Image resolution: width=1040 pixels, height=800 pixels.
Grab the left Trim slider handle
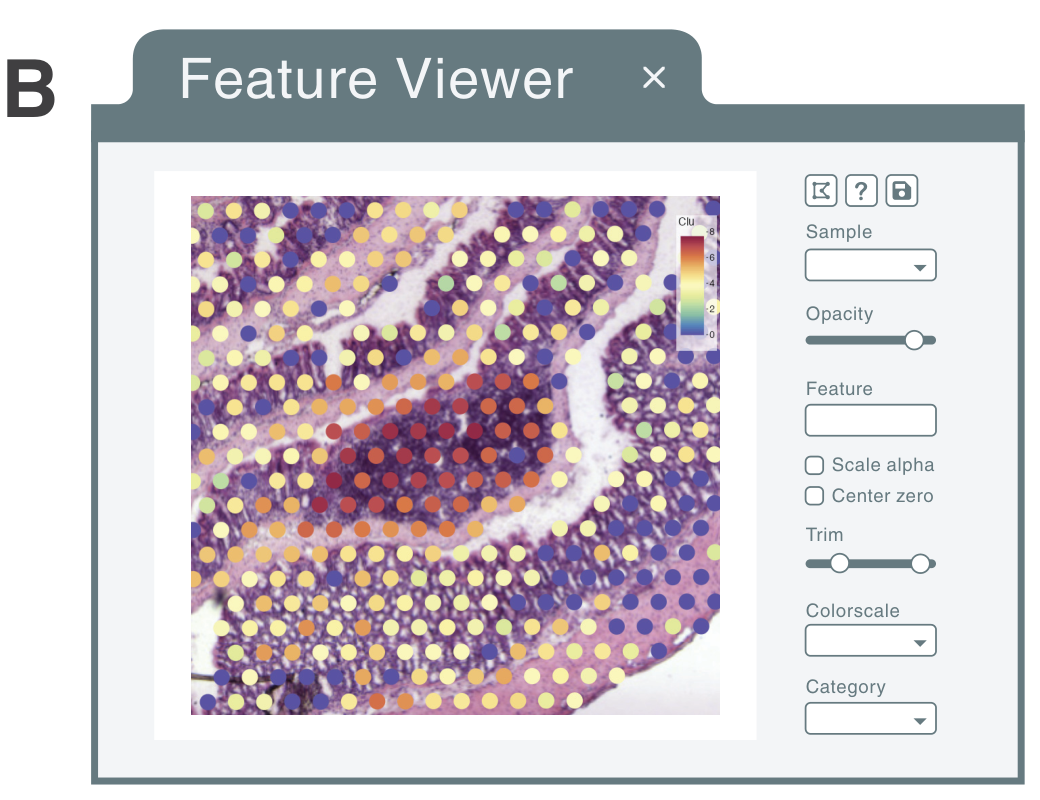[839, 564]
